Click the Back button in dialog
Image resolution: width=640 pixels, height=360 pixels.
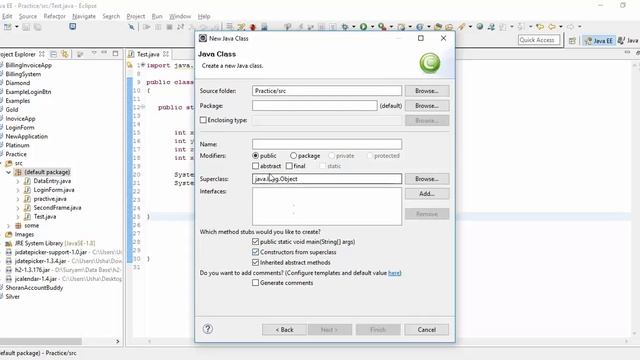[284, 329]
